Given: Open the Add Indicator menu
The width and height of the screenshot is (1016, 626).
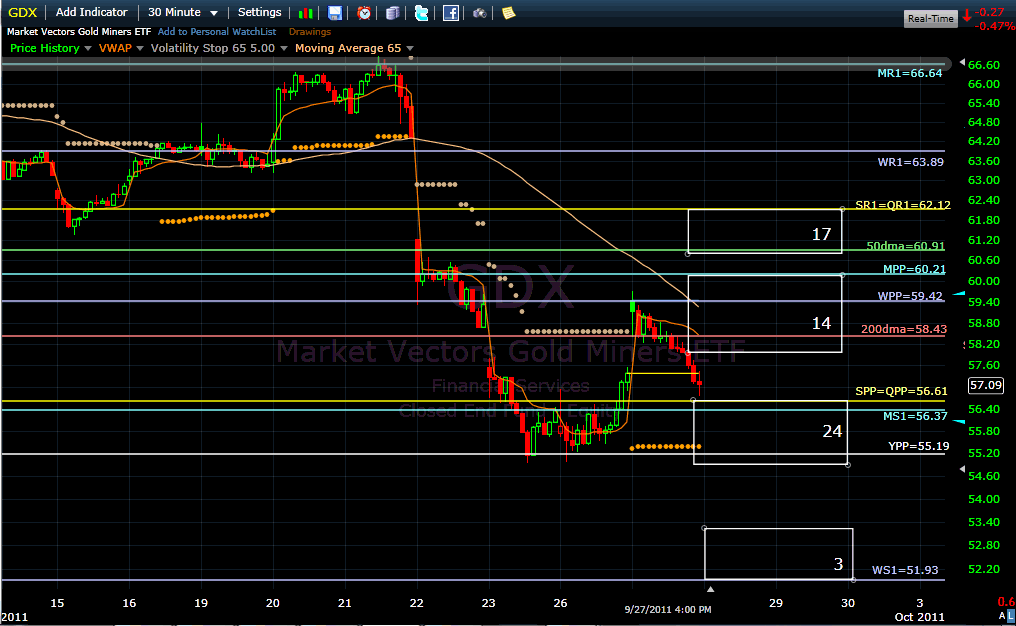Looking at the screenshot, I should pyautogui.click(x=91, y=12).
